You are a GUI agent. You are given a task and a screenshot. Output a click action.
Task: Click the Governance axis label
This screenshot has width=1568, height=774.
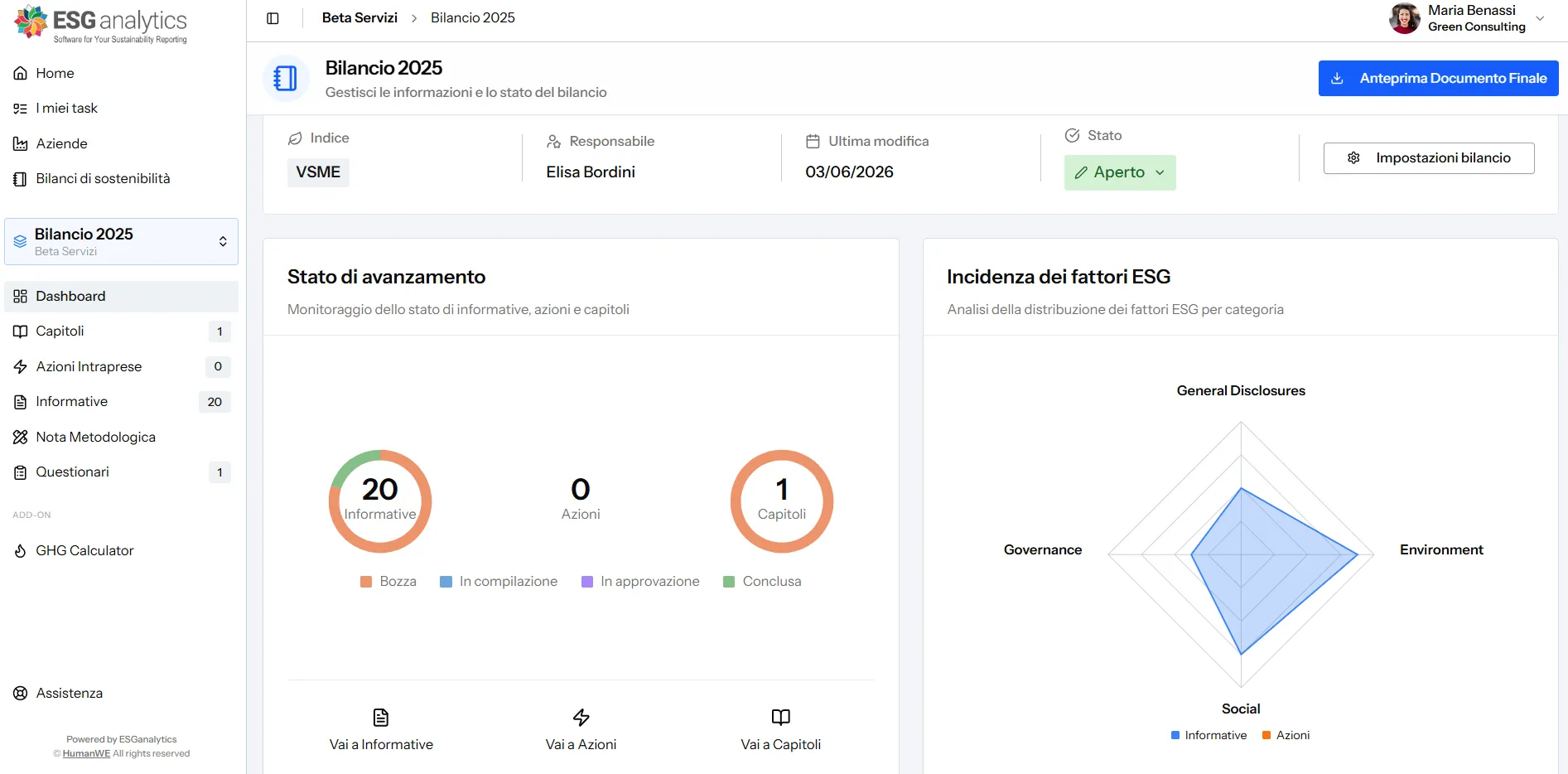(x=1043, y=549)
